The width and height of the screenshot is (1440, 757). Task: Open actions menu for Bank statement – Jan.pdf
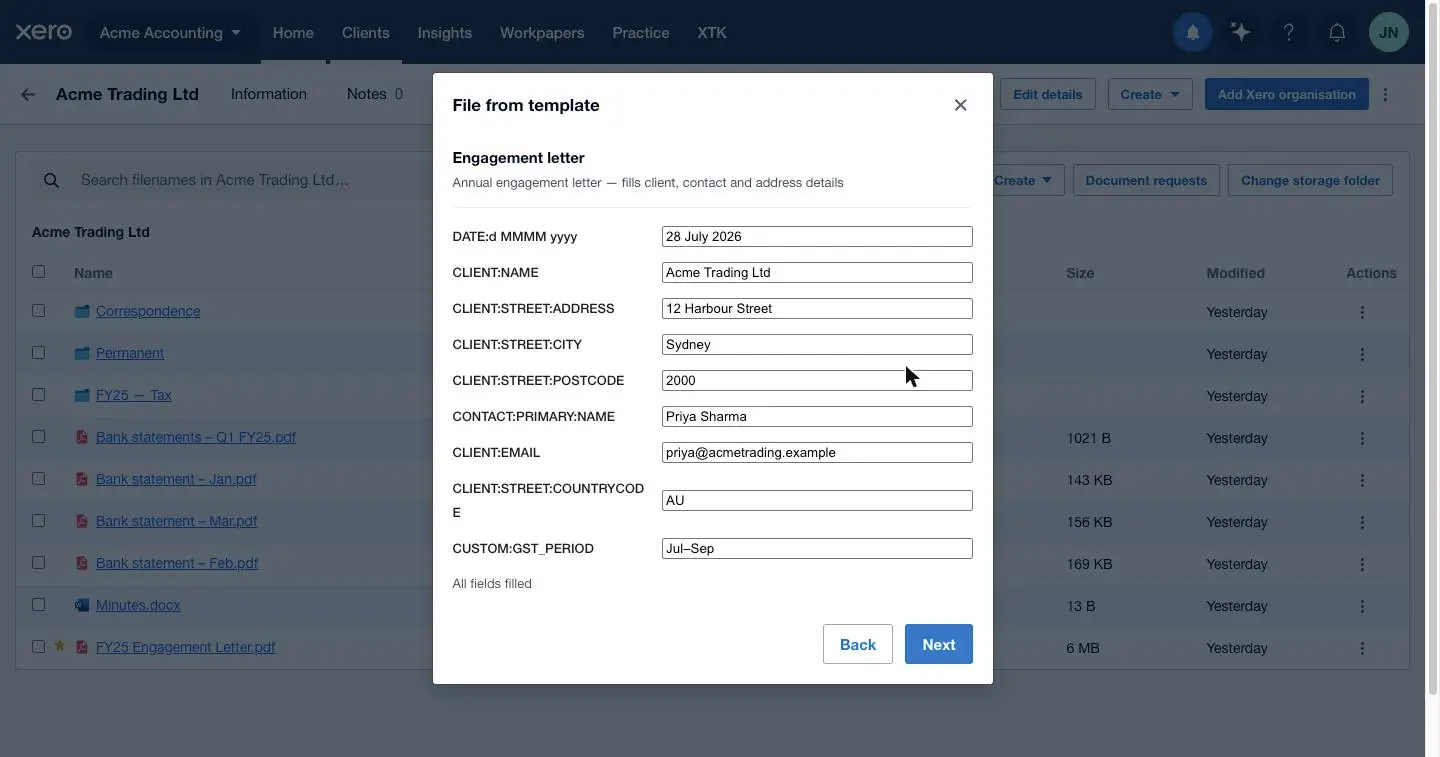click(x=1362, y=480)
